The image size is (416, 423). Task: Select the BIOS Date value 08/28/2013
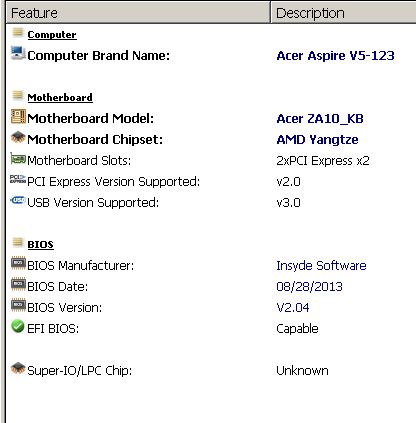tap(309, 286)
